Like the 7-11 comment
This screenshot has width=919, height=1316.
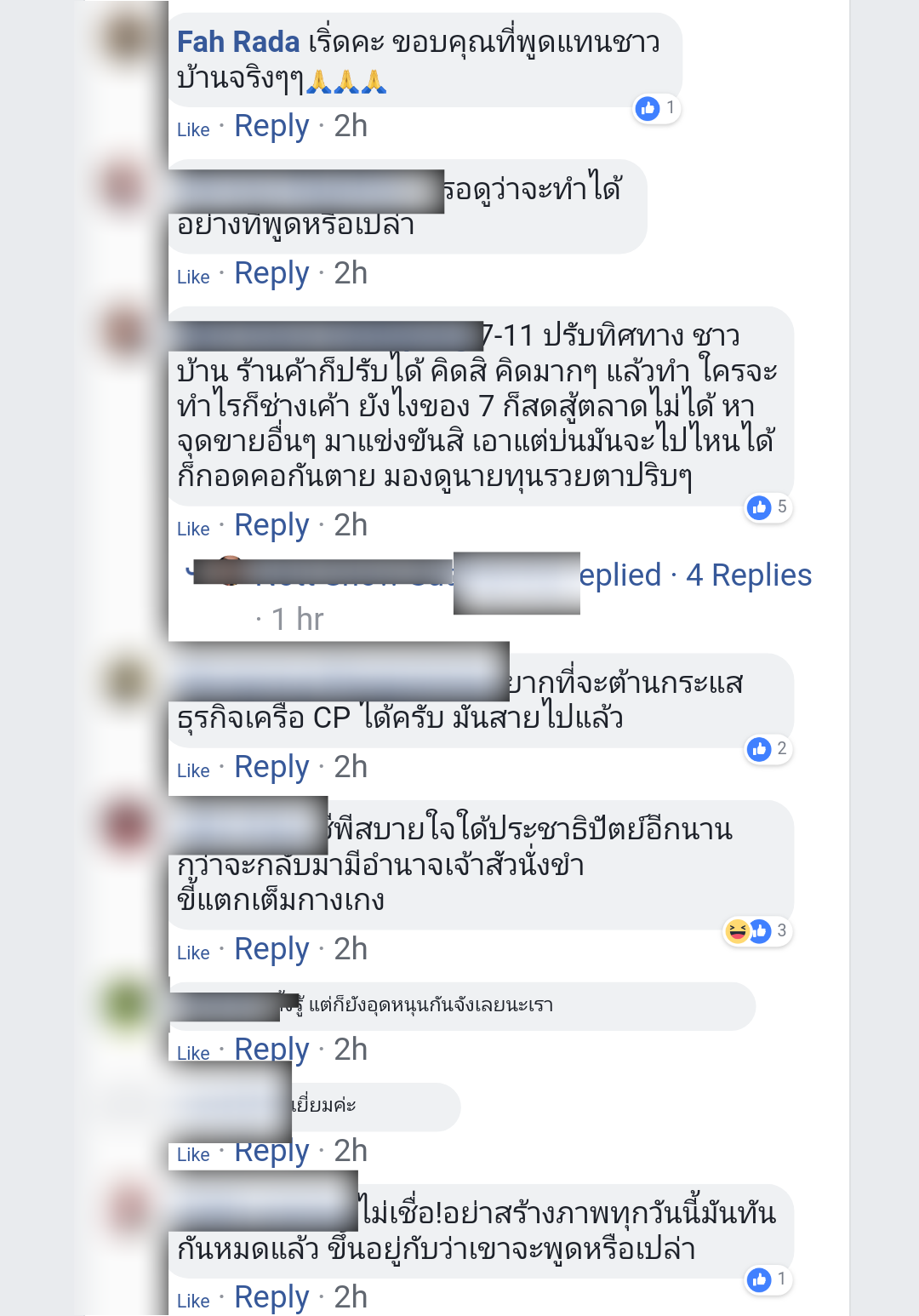193,529
